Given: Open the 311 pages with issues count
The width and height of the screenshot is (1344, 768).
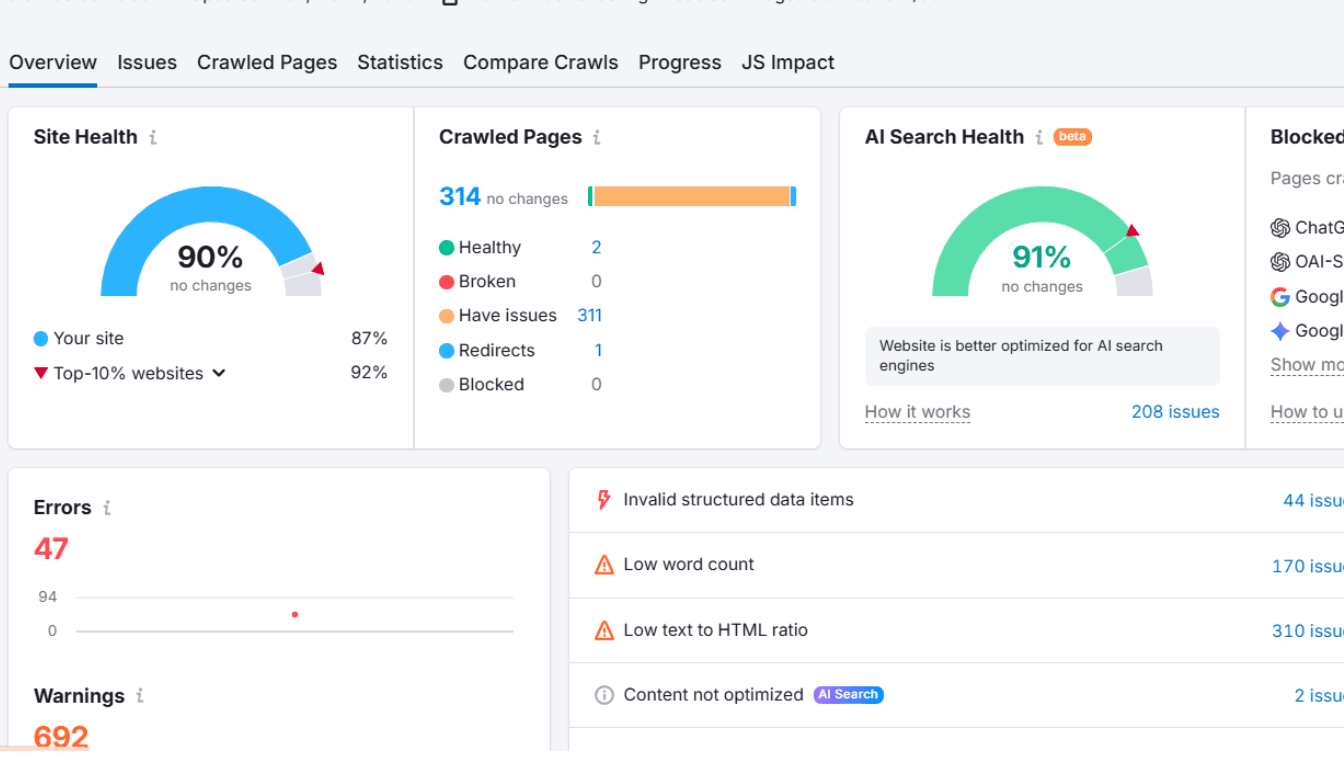Looking at the screenshot, I should tap(589, 315).
